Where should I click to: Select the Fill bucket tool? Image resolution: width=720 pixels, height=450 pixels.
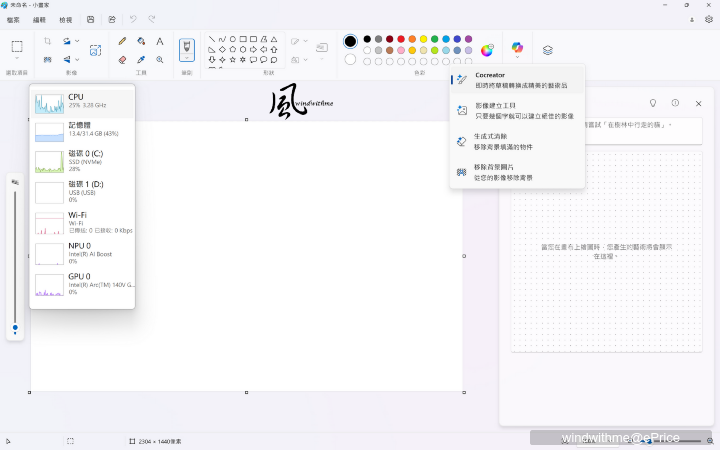click(x=141, y=42)
